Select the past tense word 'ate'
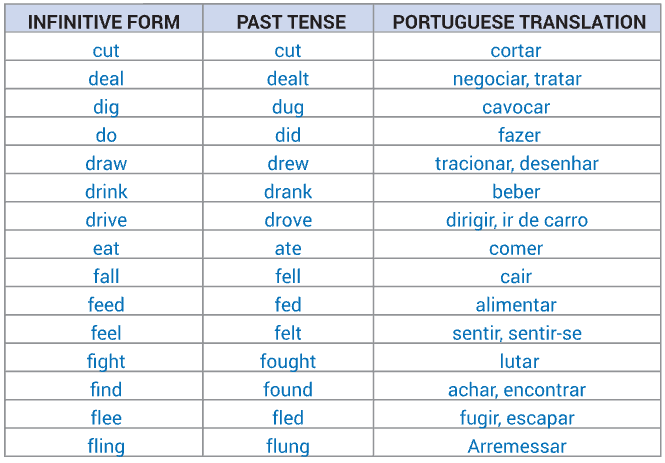This screenshot has height=463, width=665. (x=288, y=248)
